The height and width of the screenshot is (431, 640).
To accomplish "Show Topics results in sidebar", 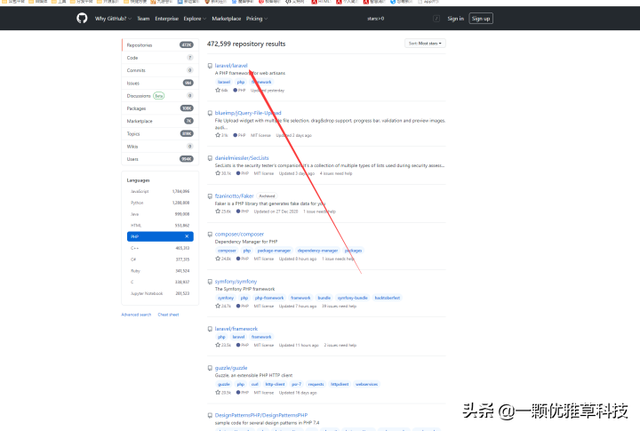I will (160, 133).
